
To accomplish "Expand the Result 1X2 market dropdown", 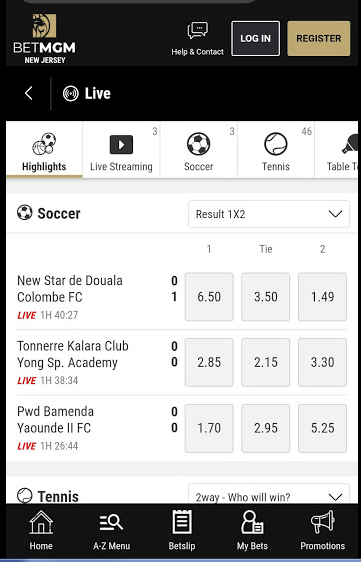I will pos(269,214).
